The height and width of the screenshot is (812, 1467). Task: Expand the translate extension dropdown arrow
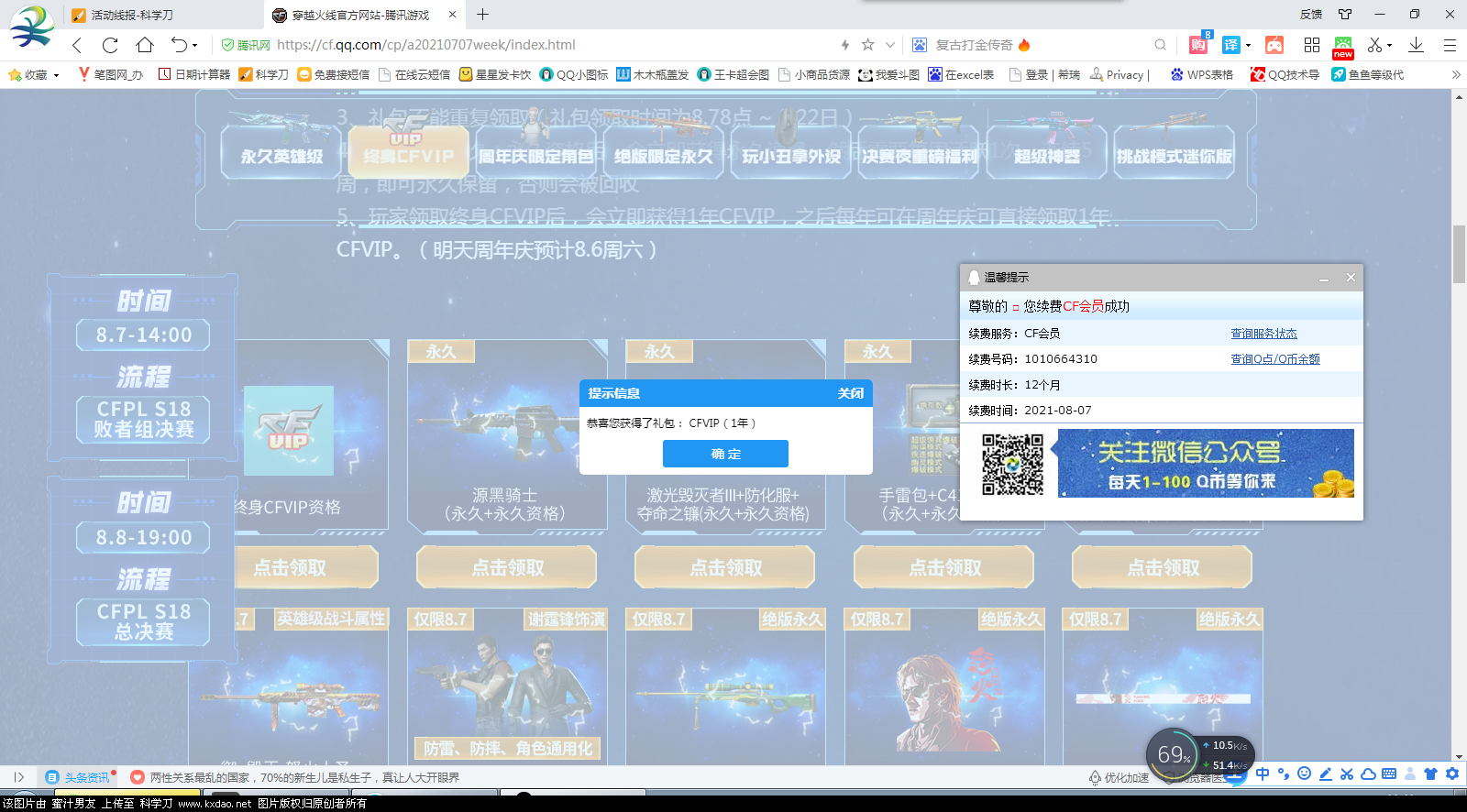[1248, 46]
